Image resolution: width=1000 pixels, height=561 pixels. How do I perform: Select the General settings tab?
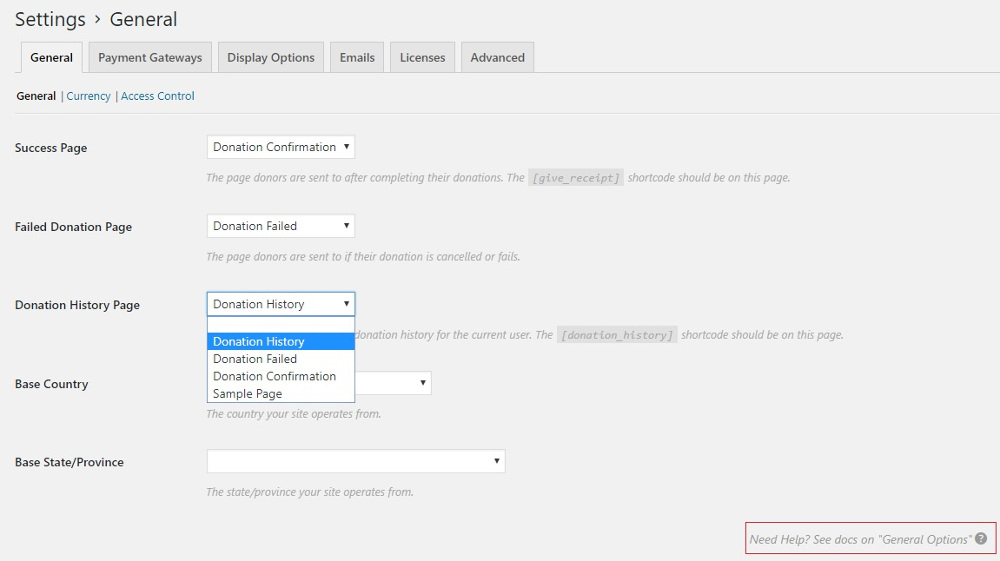51,58
